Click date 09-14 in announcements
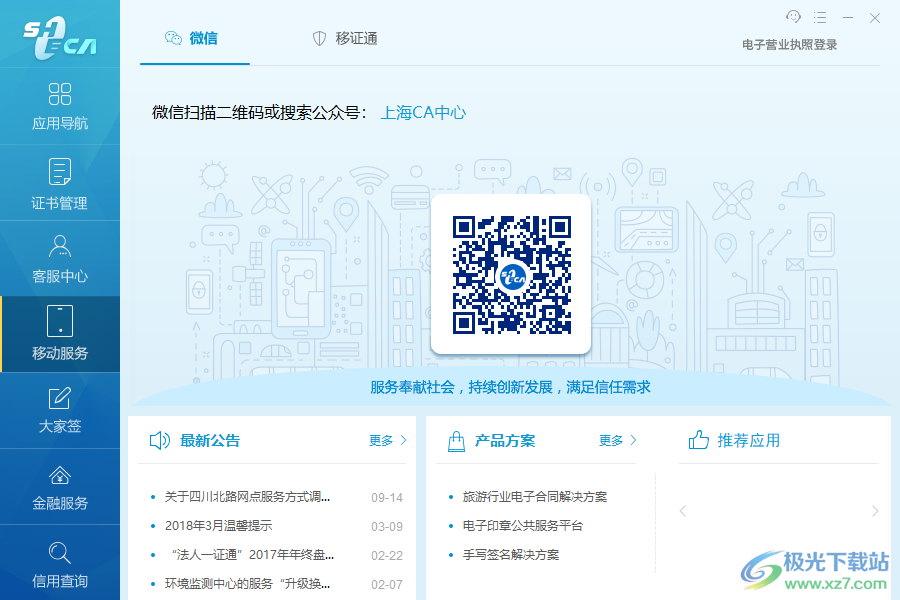Image resolution: width=900 pixels, height=600 pixels. [x=387, y=497]
